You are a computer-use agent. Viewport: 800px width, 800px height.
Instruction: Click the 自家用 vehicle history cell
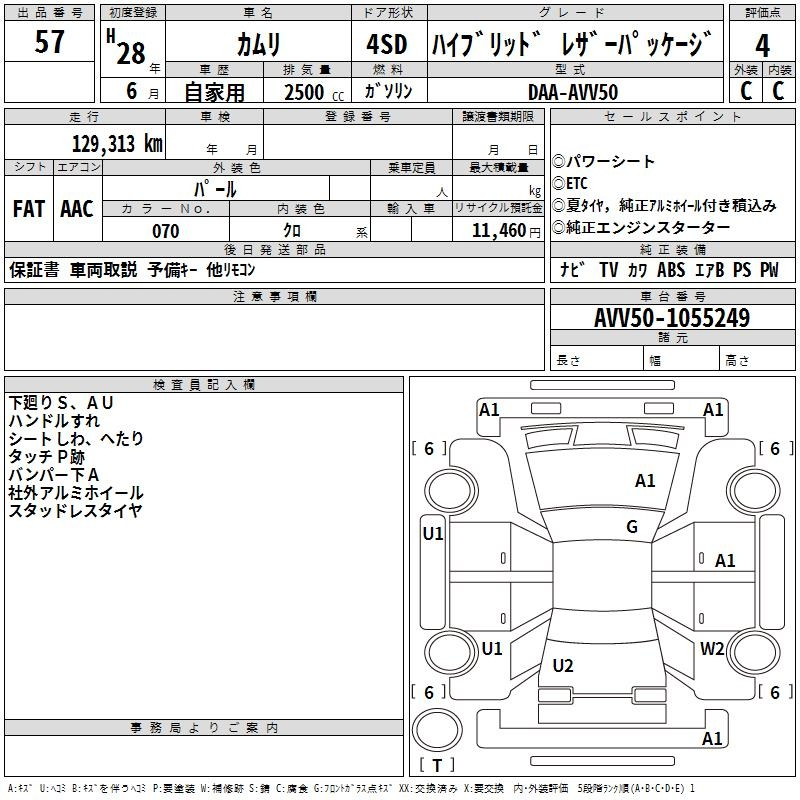pos(214,92)
